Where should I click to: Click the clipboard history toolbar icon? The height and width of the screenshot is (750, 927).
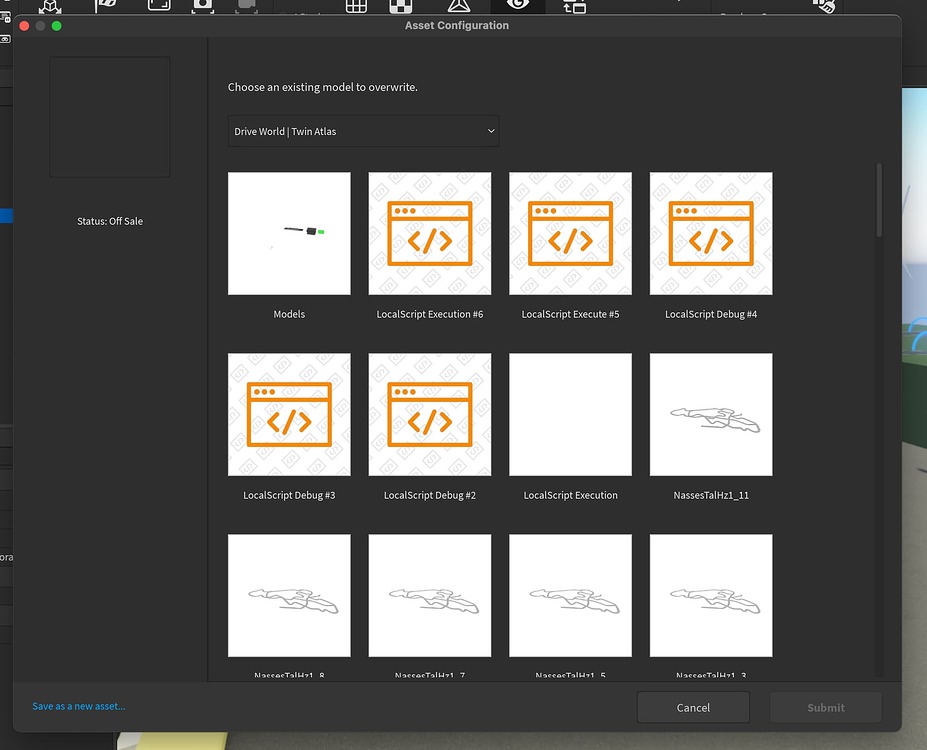pyautogui.click(x=573, y=7)
